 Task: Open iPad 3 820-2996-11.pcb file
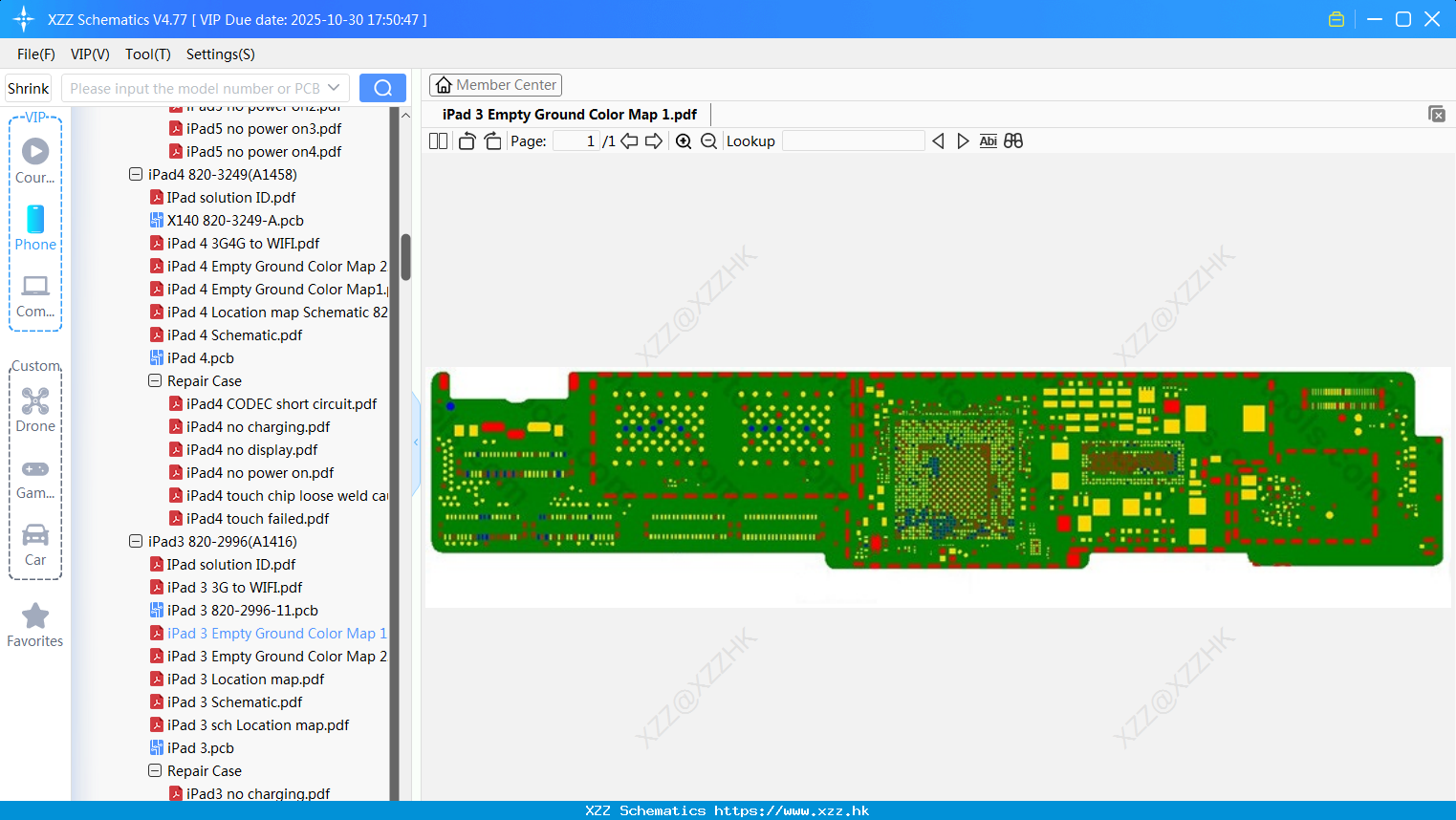pos(243,611)
